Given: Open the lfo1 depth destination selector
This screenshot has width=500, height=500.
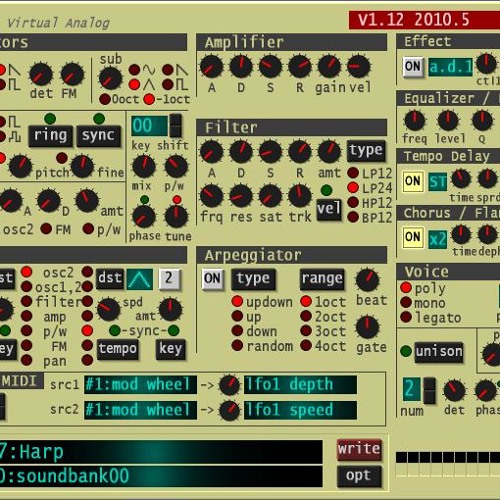Looking at the screenshot, I should click(300, 385).
